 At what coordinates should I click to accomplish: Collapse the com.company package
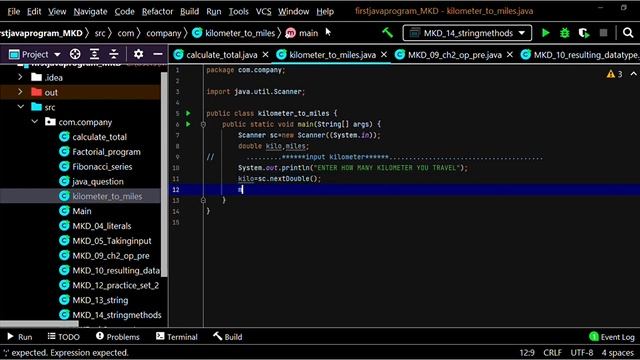coord(35,121)
